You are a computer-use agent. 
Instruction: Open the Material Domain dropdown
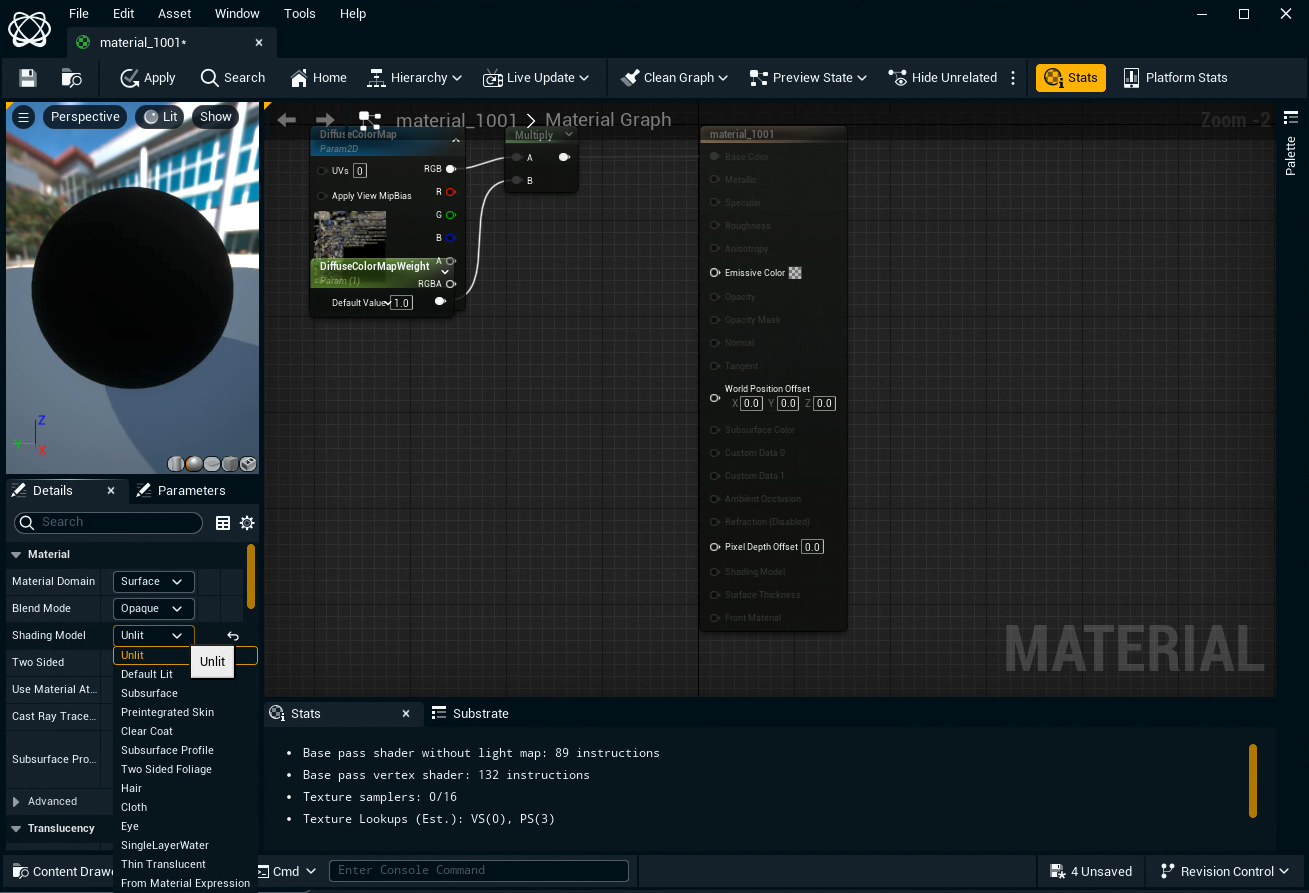(x=153, y=581)
